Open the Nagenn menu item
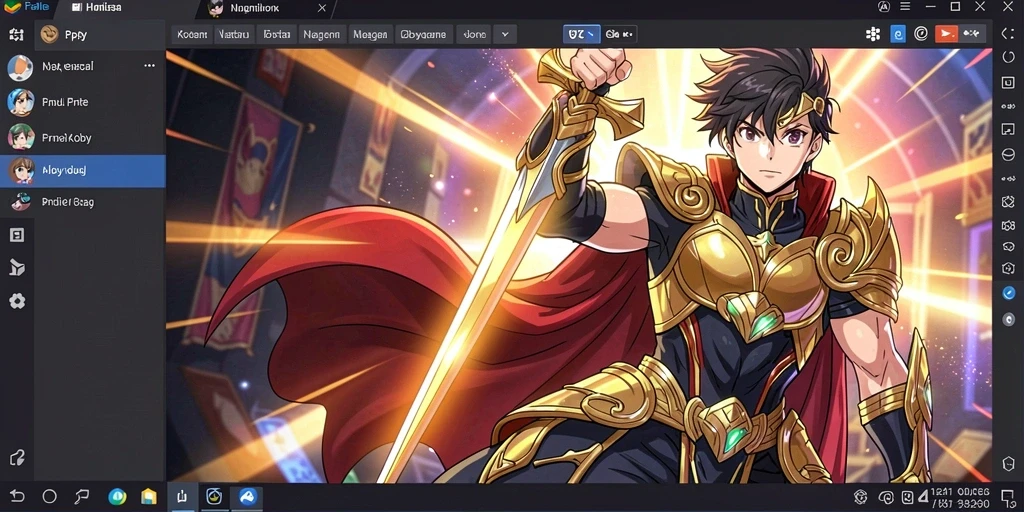This screenshot has height=512, width=1024. click(321, 35)
